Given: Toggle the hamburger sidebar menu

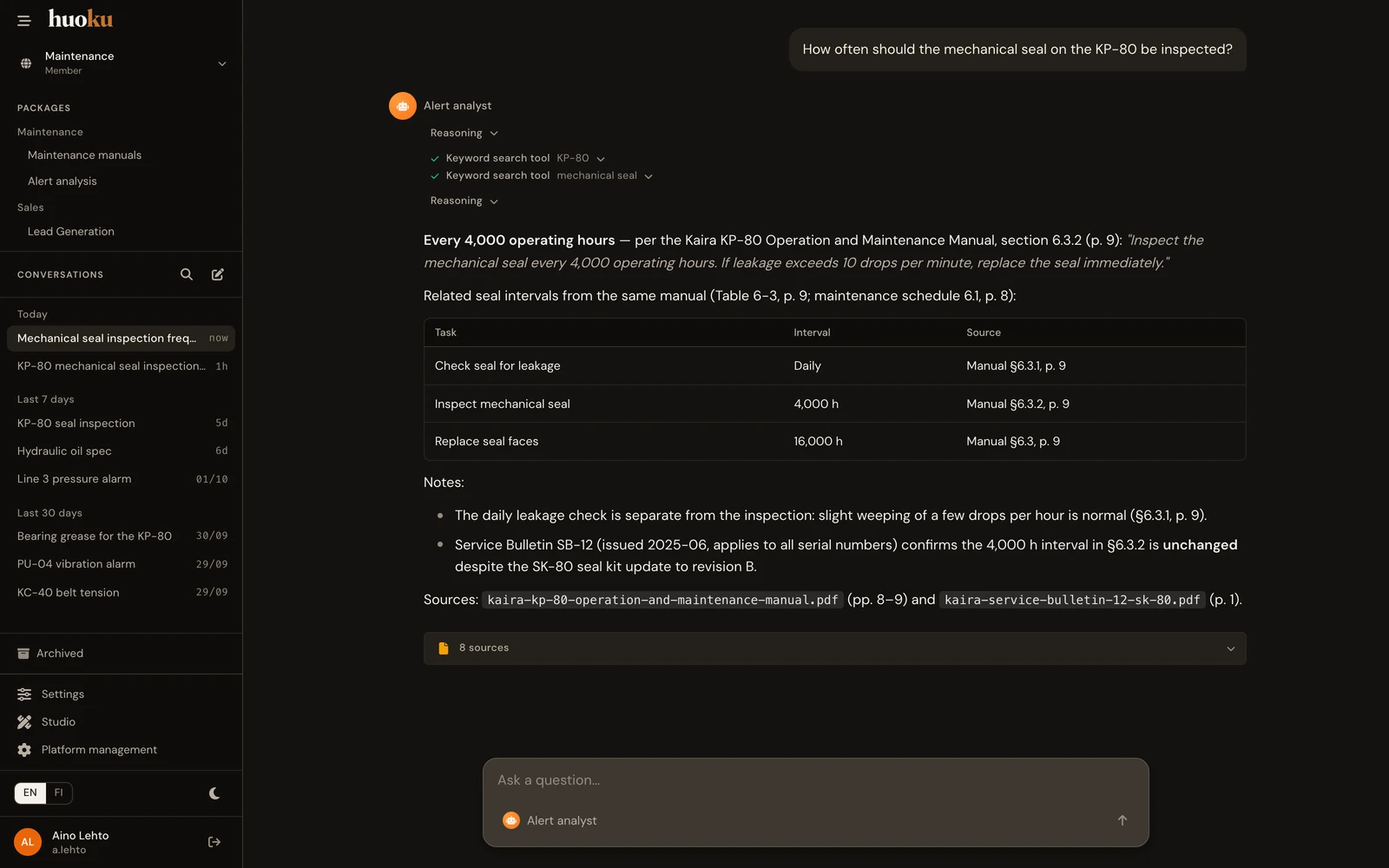Looking at the screenshot, I should pos(23,20).
